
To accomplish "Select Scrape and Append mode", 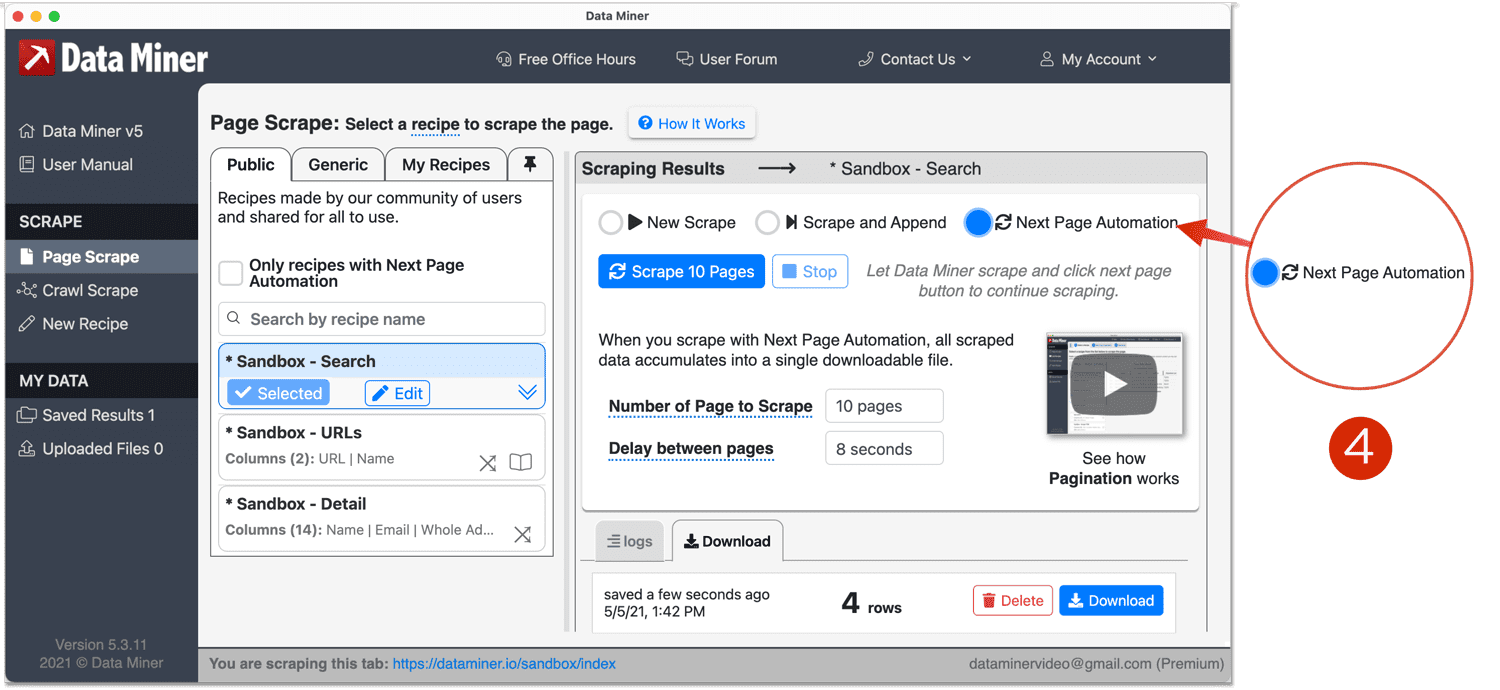I will (x=767, y=222).
